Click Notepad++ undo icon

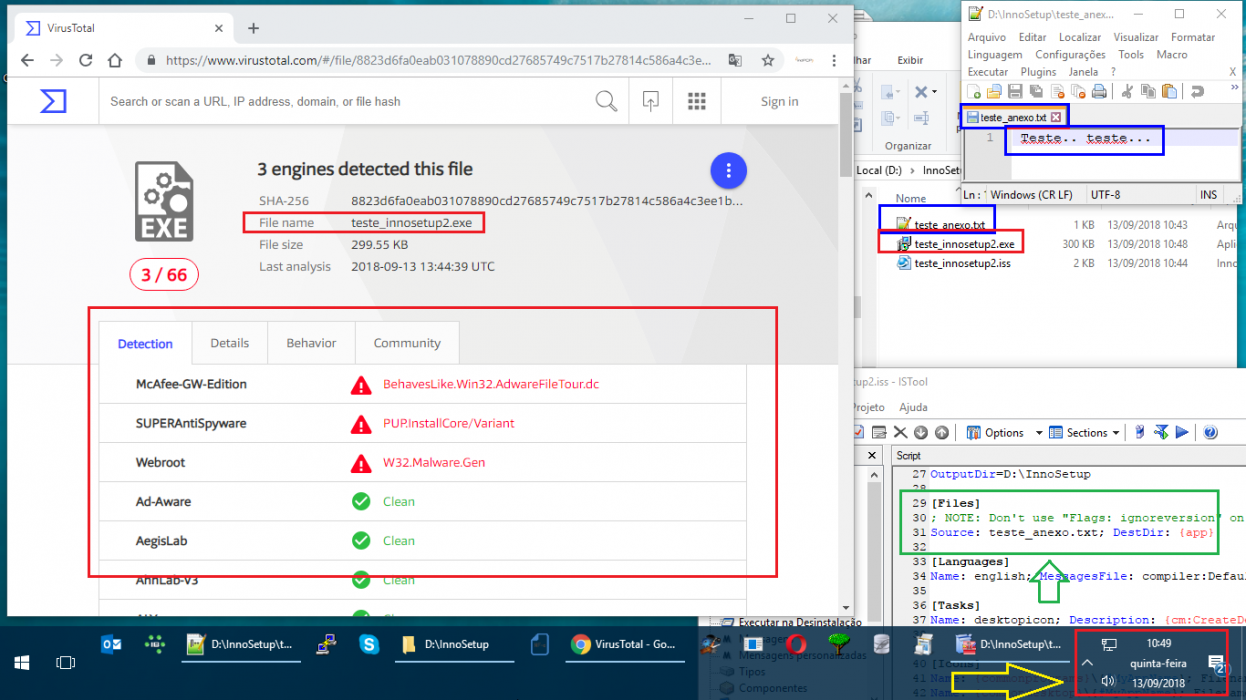click(x=1197, y=92)
